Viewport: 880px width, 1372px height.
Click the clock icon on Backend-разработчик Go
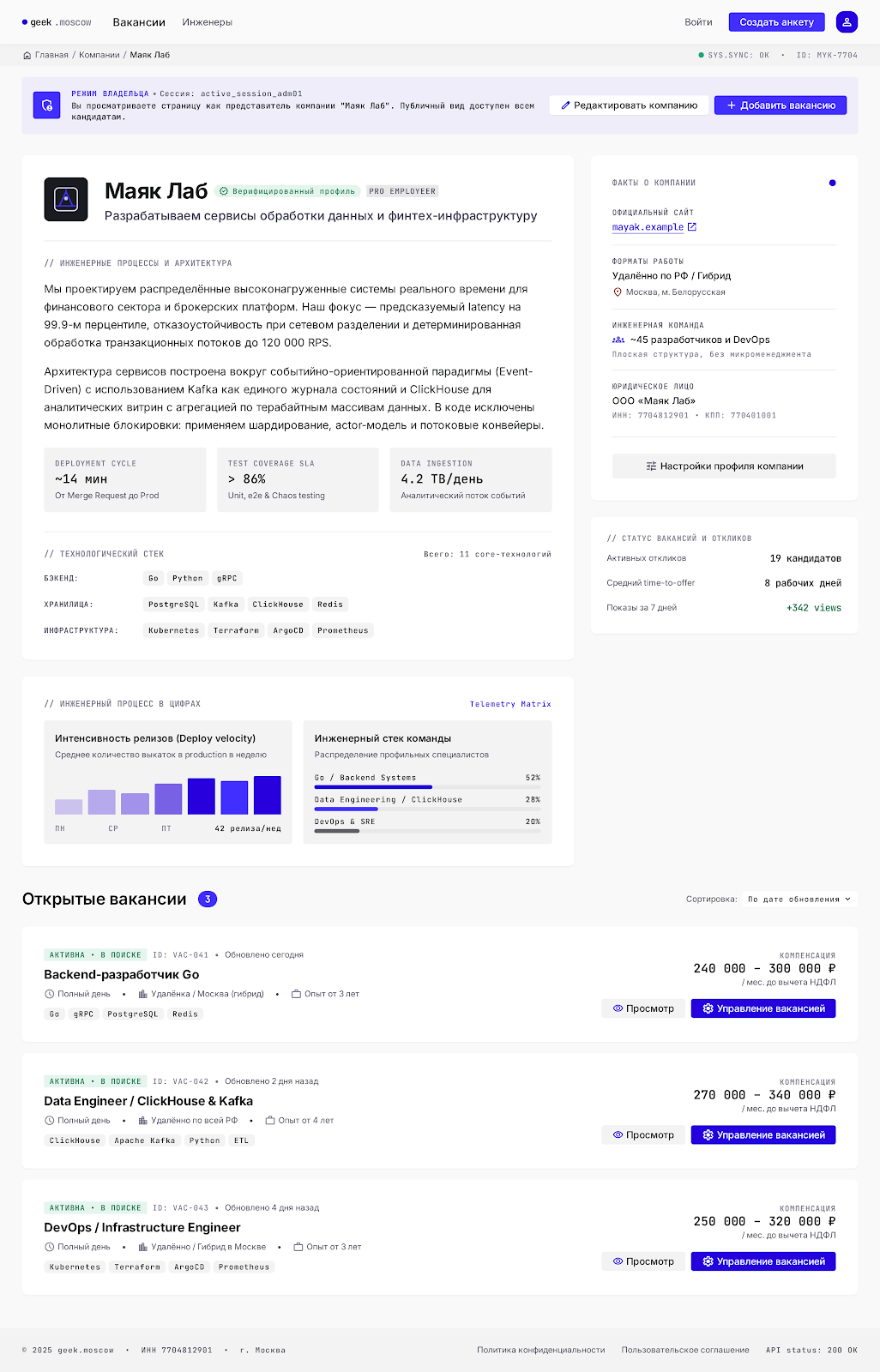[x=49, y=994]
